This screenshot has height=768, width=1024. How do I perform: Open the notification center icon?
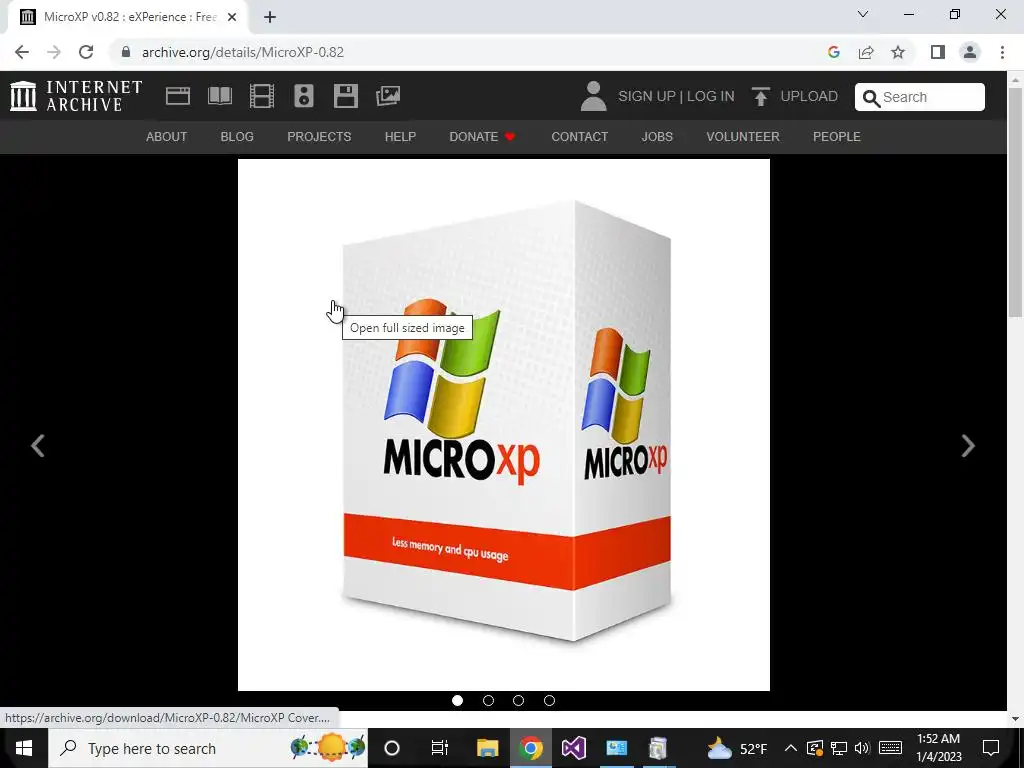point(991,748)
